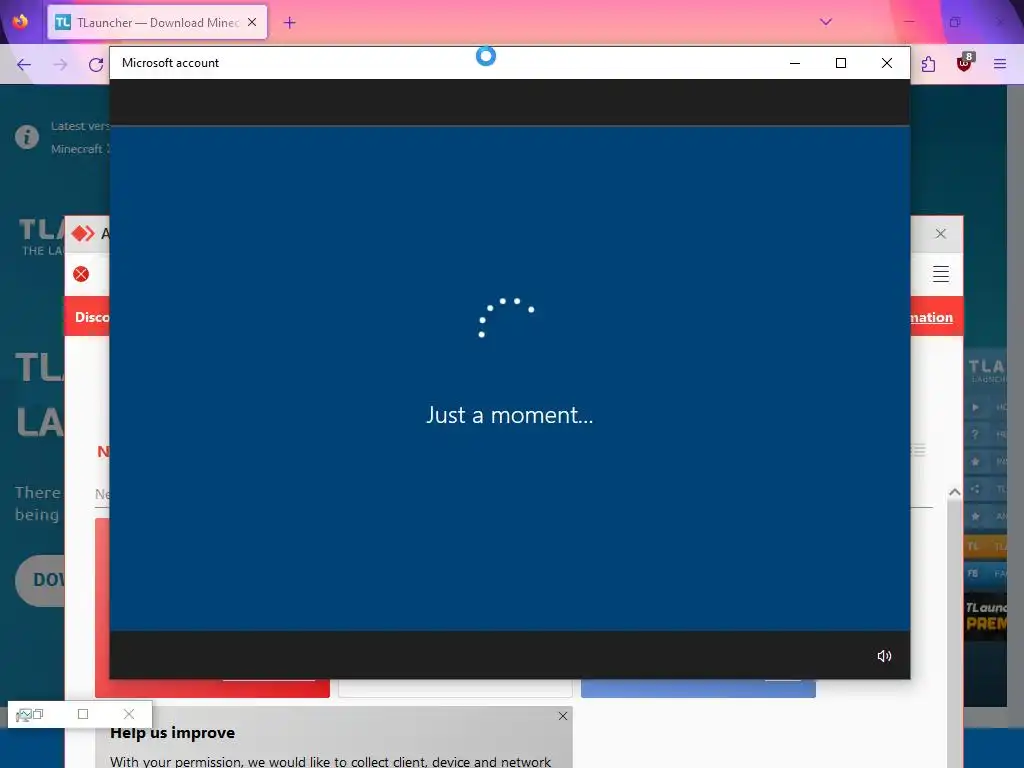Click Just a moment... text
Image resolution: width=1024 pixels, height=768 pixels.
click(x=509, y=415)
